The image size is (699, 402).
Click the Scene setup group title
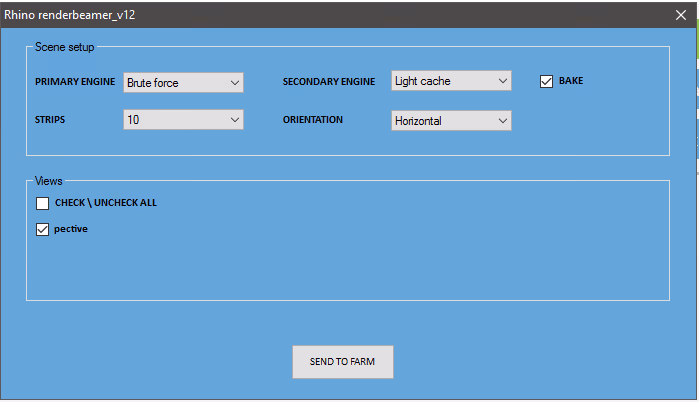tap(65, 47)
